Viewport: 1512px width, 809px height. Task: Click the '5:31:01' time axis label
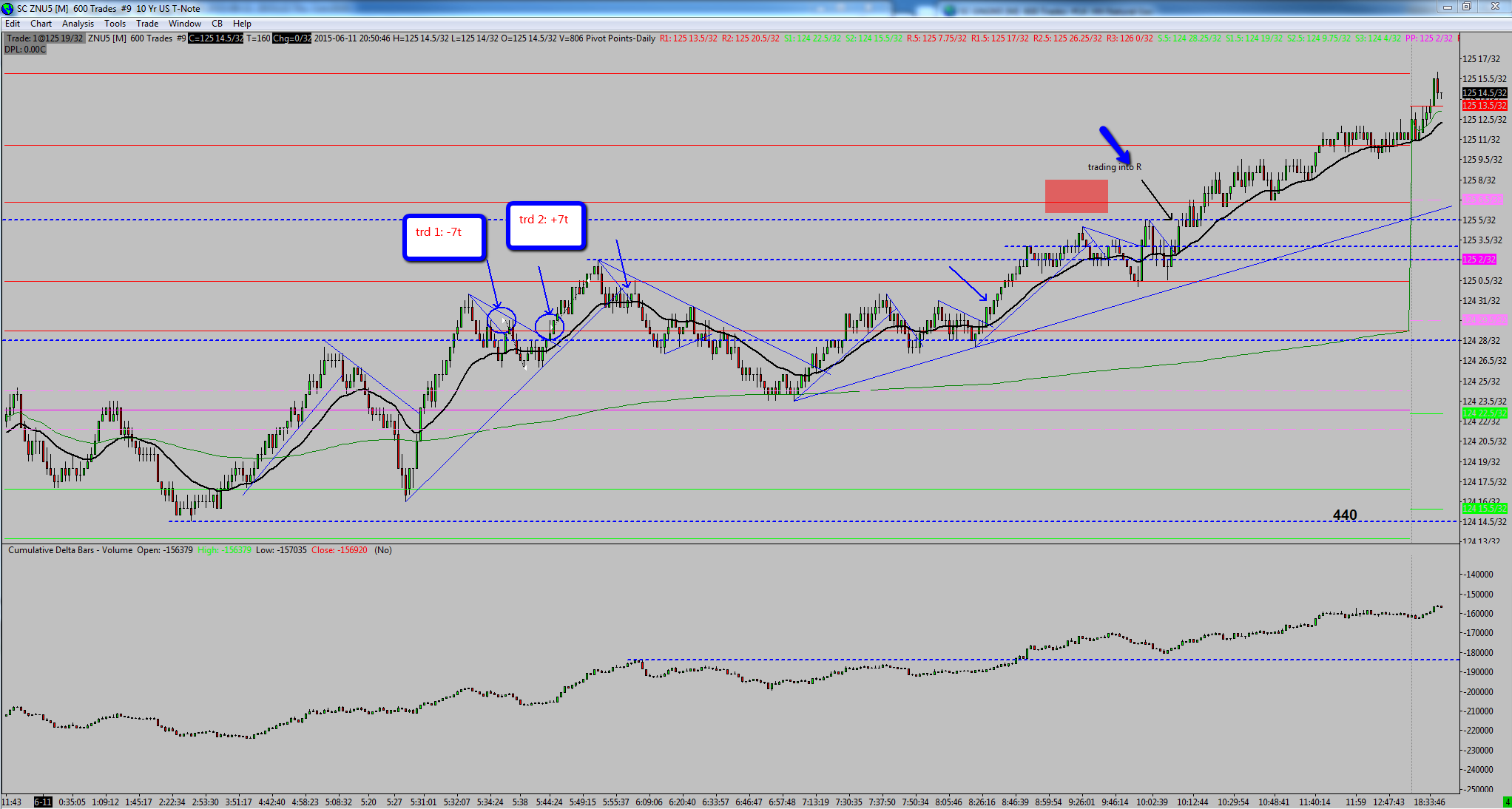(424, 802)
